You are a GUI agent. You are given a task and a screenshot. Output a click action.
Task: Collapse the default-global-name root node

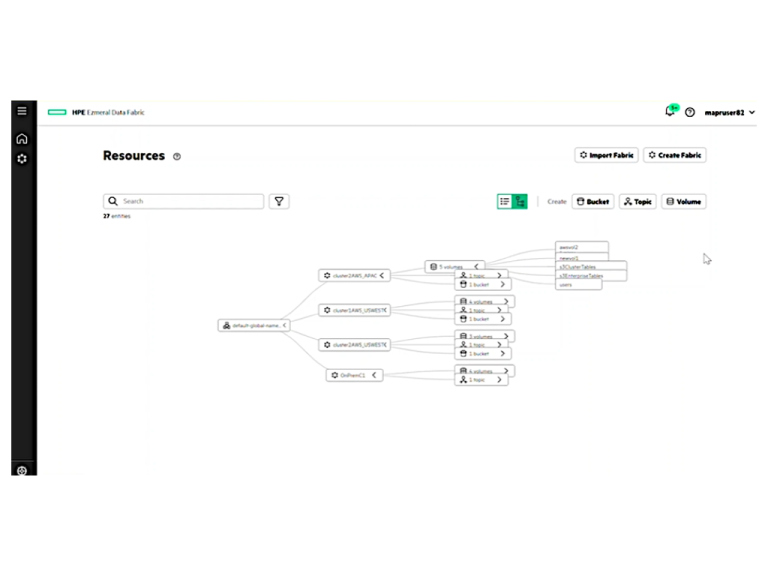pos(285,325)
